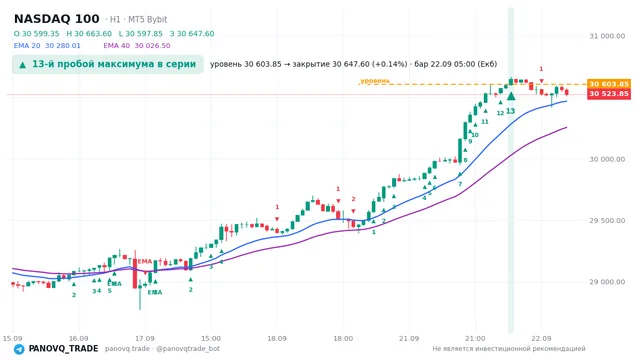Click the 18:00 time label
The width and height of the screenshot is (640, 360).
tap(343, 338)
